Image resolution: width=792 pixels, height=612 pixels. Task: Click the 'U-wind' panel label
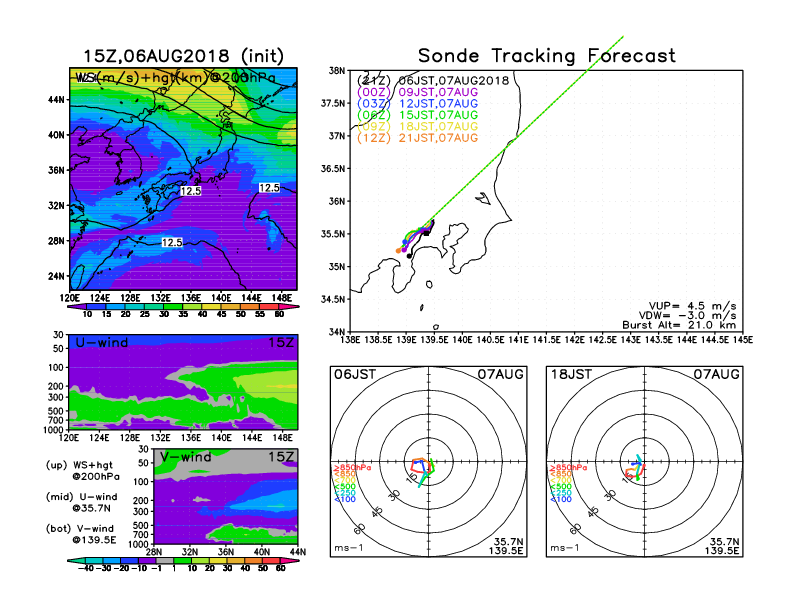tap(102, 343)
